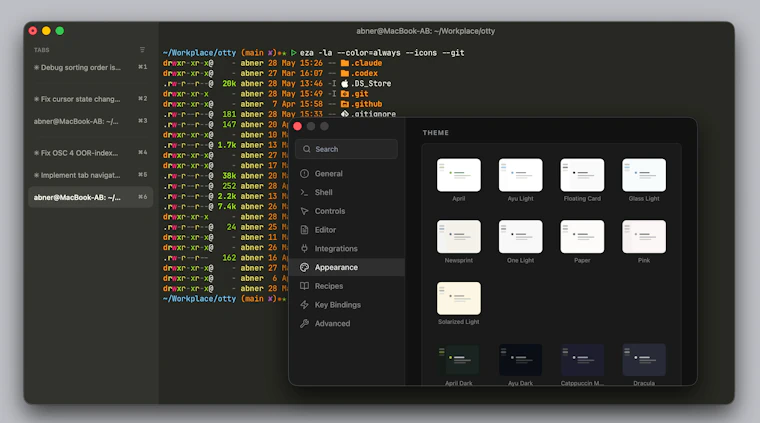Select the Newsprint theme

(459, 236)
